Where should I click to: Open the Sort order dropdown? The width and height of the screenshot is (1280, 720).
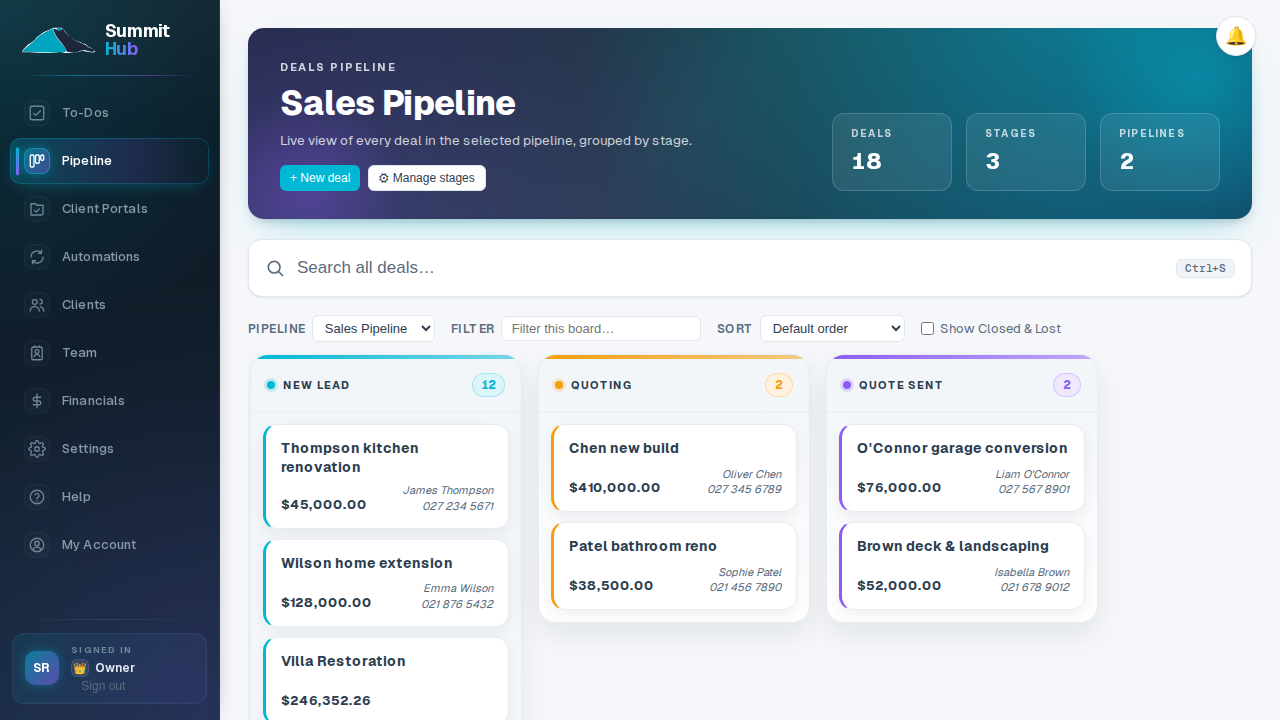point(832,328)
